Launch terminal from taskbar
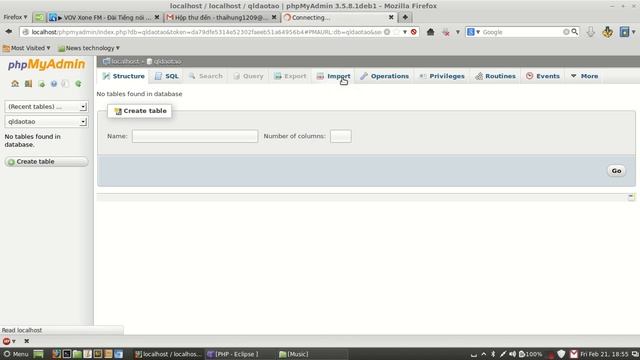This screenshot has width=640, height=360. click(67, 354)
